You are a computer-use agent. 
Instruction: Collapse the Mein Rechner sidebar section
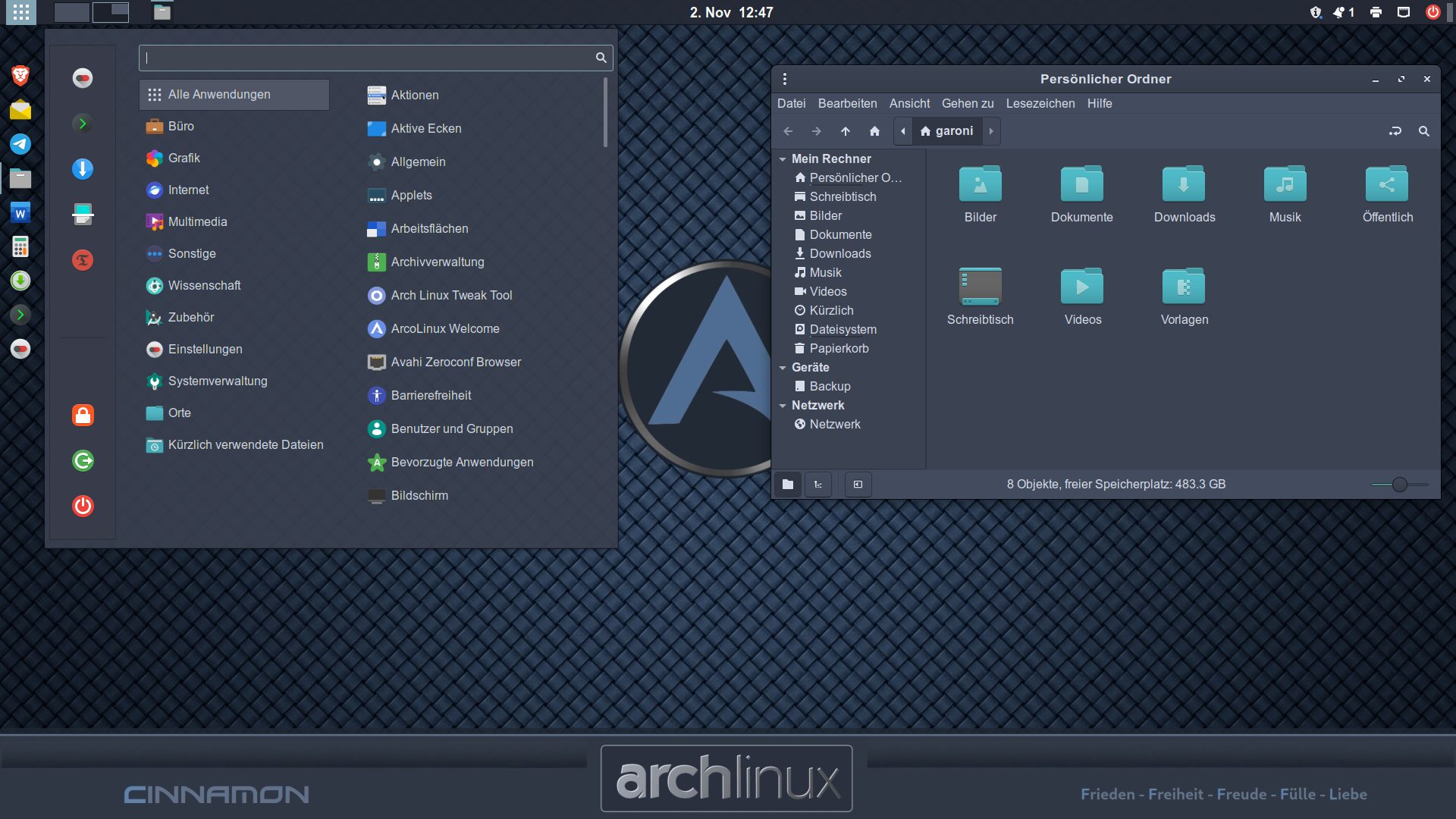783,159
